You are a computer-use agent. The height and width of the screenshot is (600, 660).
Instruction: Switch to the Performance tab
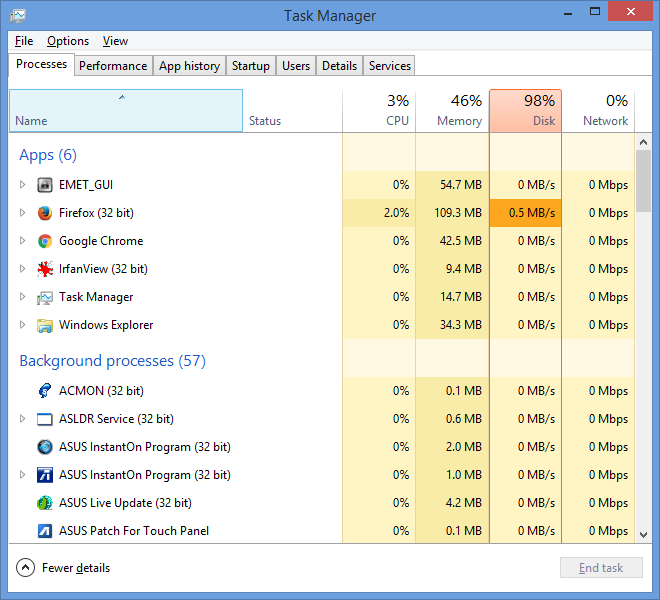click(x=113, y=66)
